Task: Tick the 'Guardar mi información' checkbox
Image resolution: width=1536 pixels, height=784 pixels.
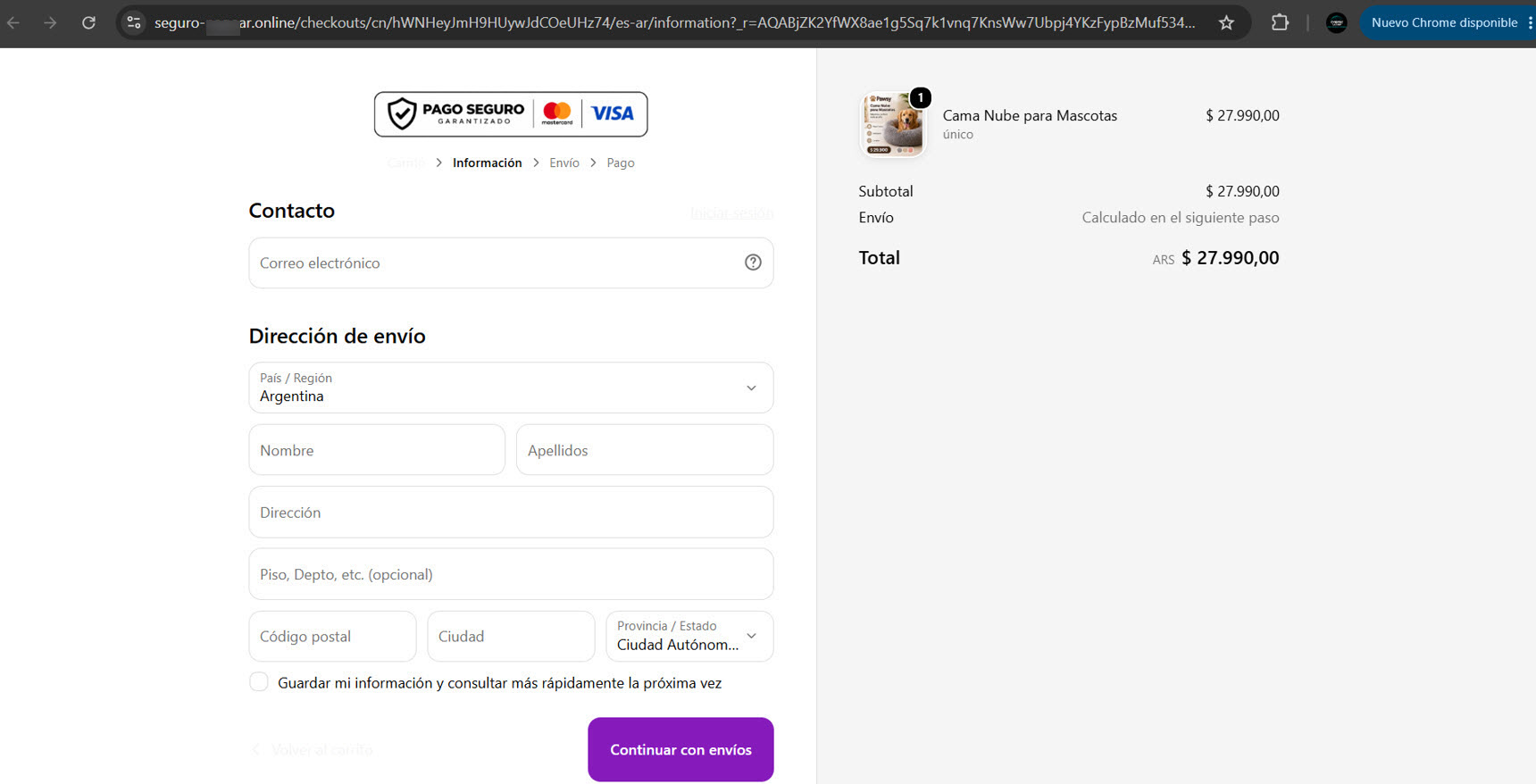Action: [x=259, y=682]
